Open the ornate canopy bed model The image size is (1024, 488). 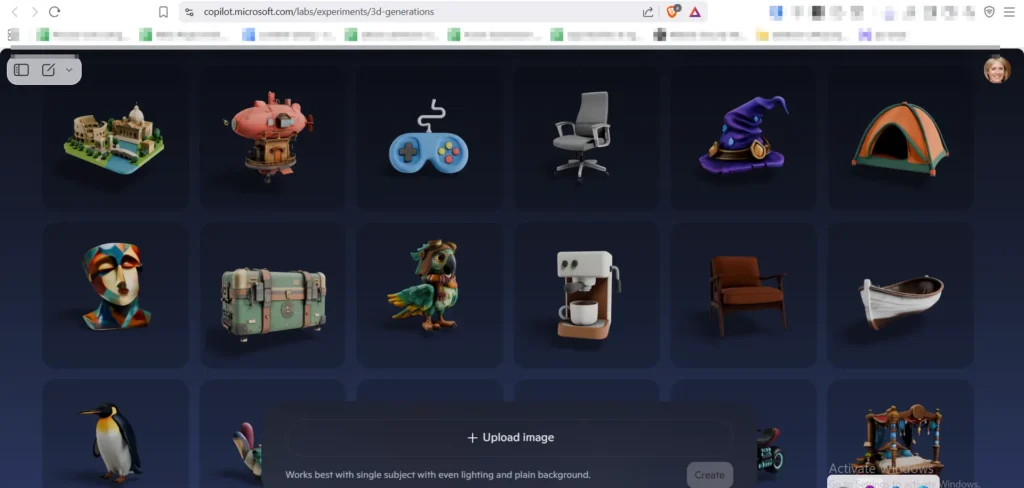[x=901, y=434]
